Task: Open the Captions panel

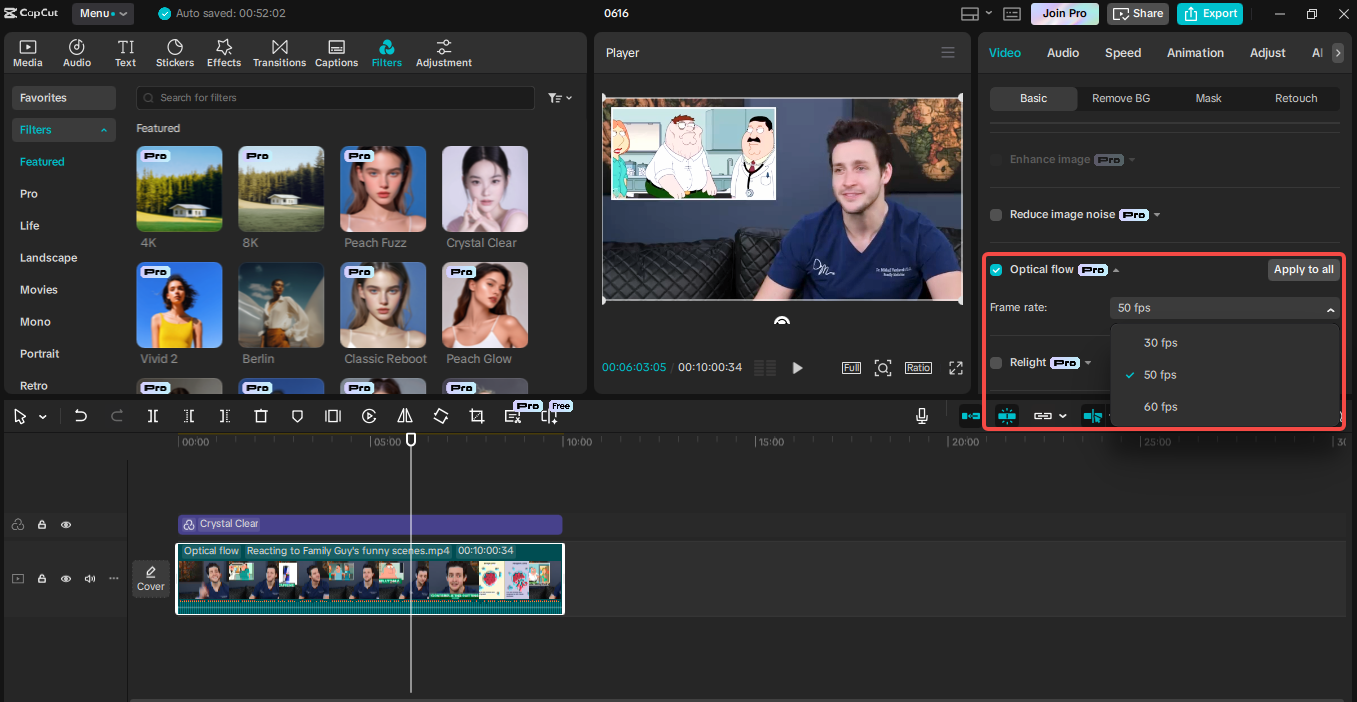Action: pyautogui.click(x=336, y=52)
